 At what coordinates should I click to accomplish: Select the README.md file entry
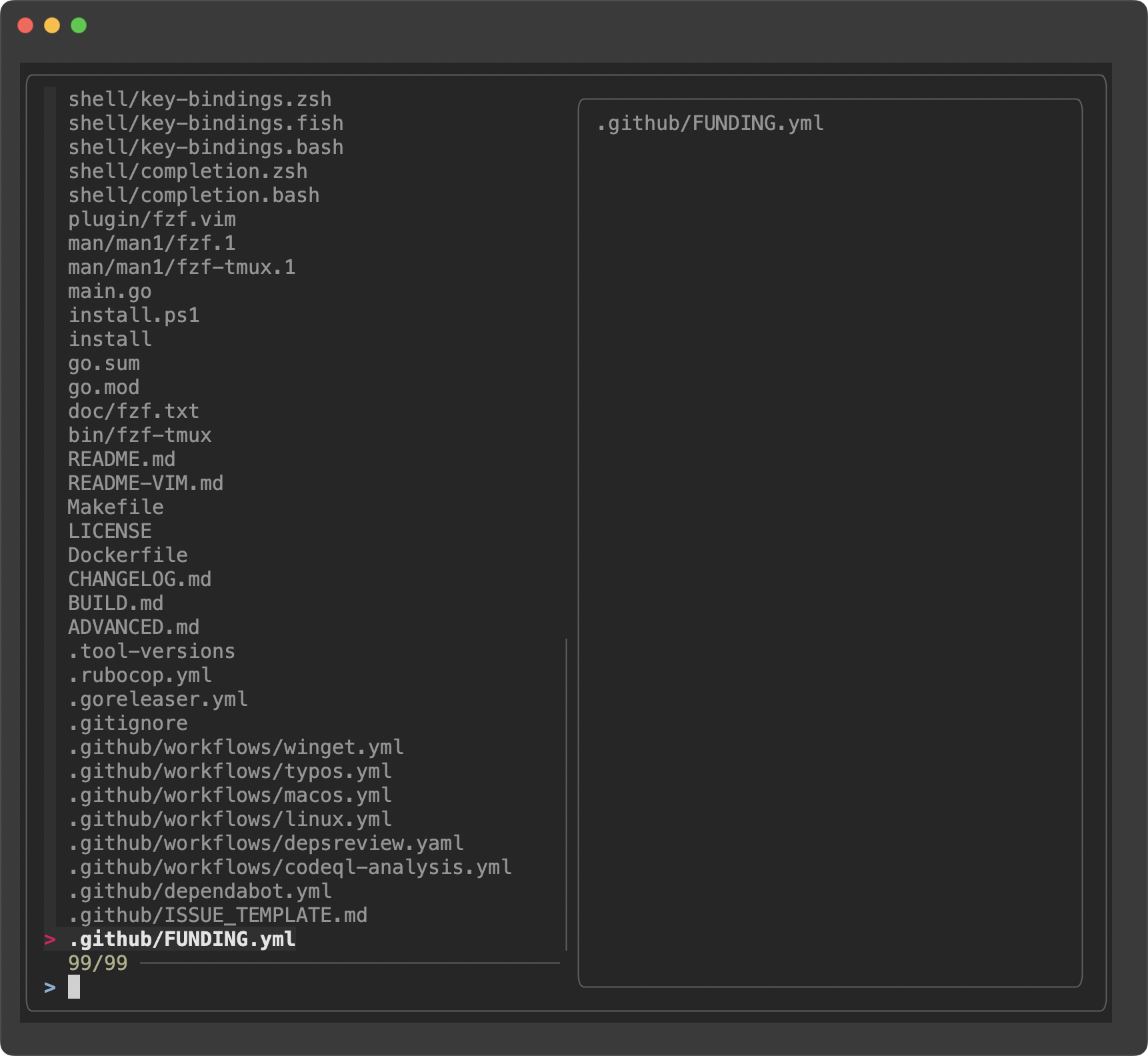pyautogui.click(x=121, y=459)
